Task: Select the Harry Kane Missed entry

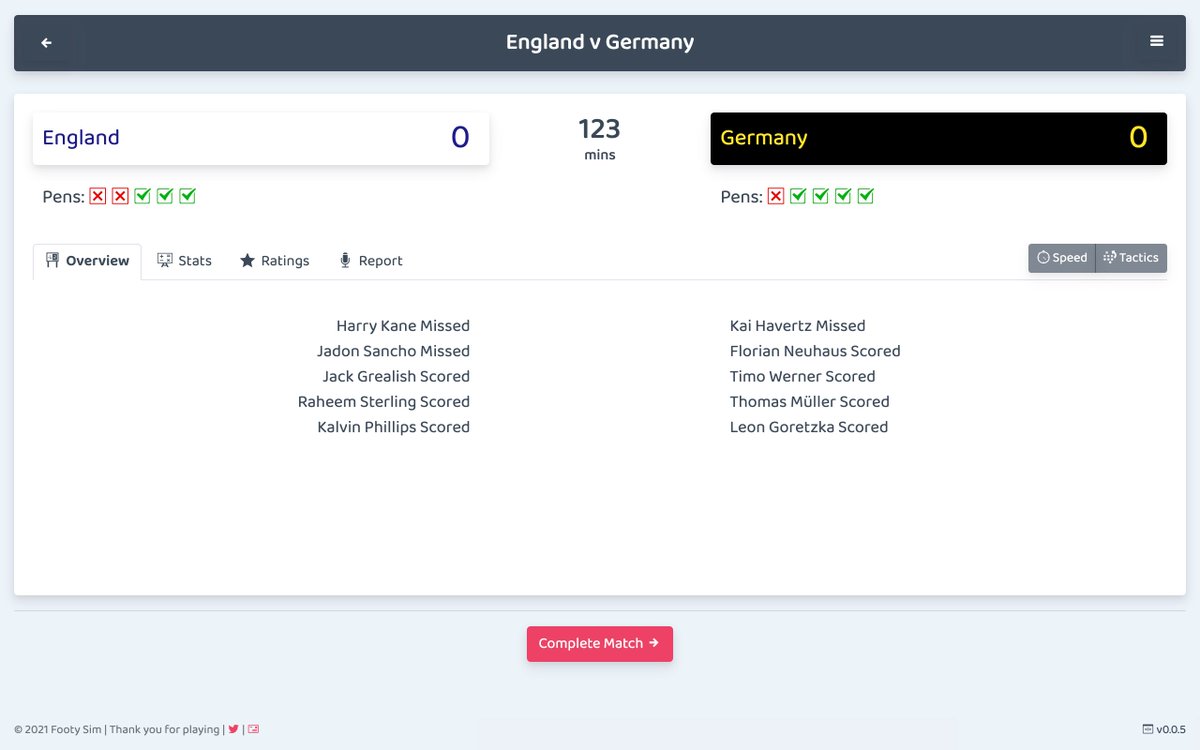Action: tap(402, 325)
